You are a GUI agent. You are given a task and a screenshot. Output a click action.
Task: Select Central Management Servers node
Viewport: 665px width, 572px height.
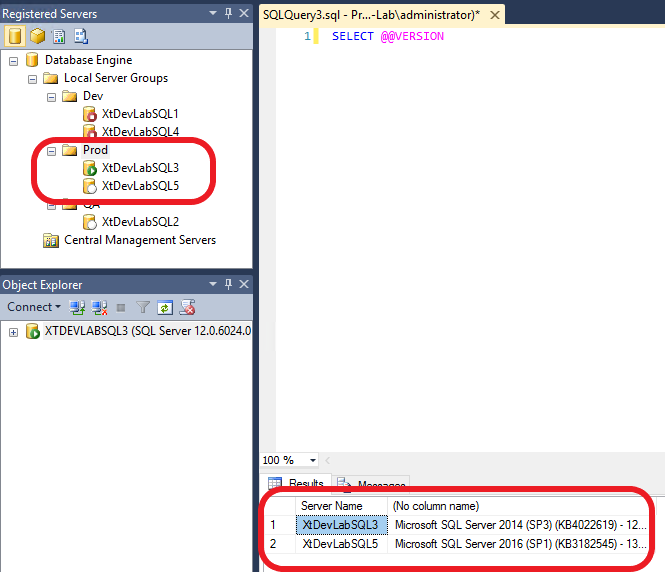click(140, 240)
